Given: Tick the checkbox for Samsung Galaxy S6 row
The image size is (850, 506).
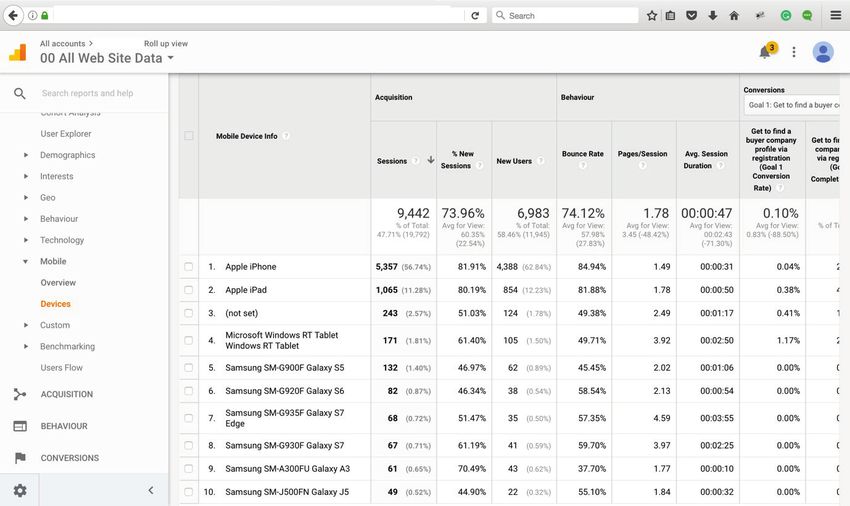Looking at the screenshot, I should tap(189, 391).
